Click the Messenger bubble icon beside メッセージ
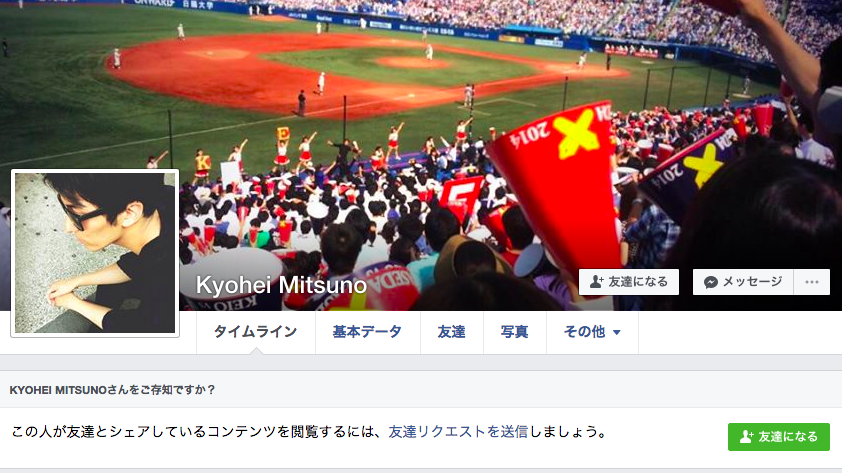 711,282
